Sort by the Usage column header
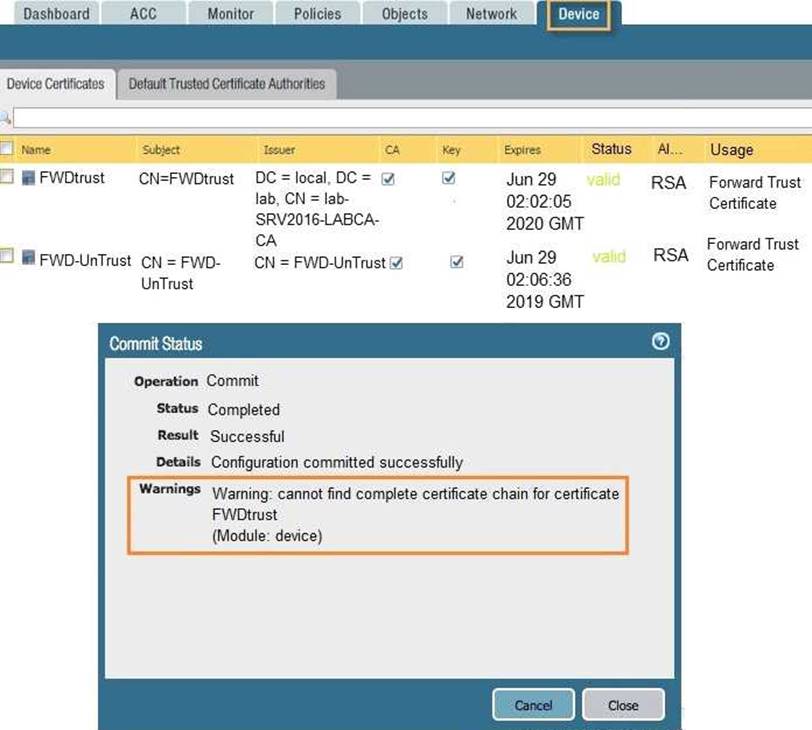The width and height of the screenshot is (812, 730). (731, 150)
